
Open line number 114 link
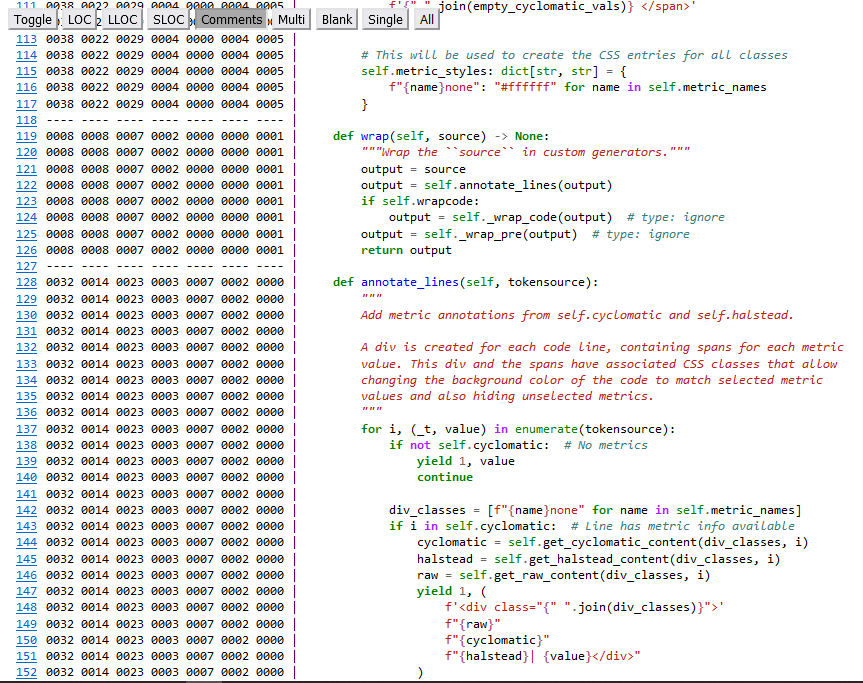click(26, 56)
